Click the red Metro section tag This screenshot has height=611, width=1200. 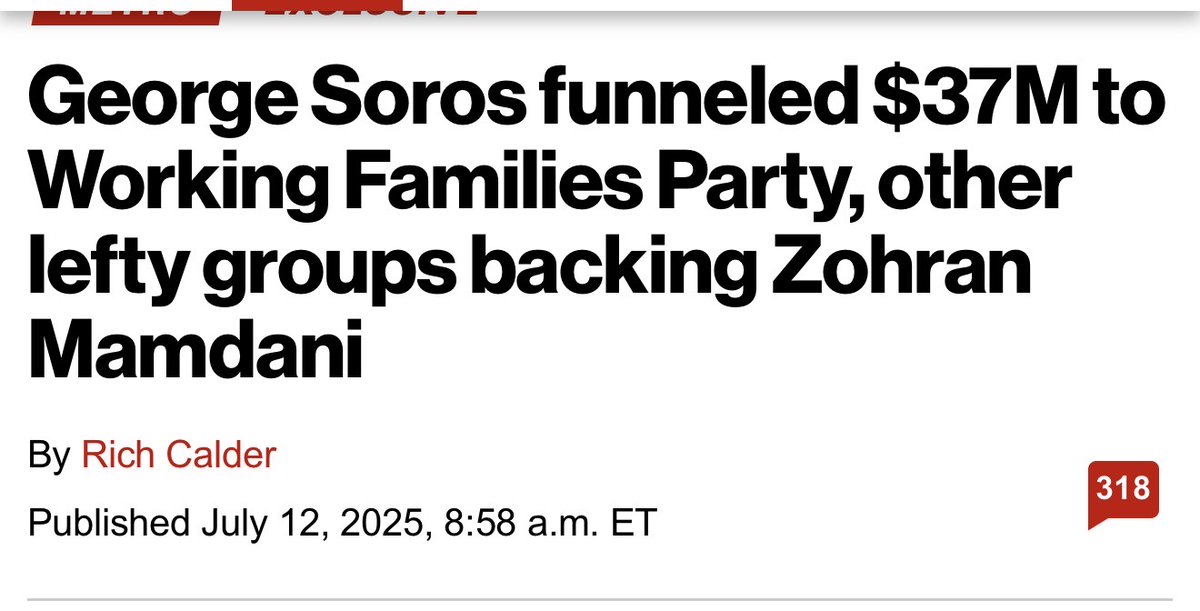[x=124, y=10]
